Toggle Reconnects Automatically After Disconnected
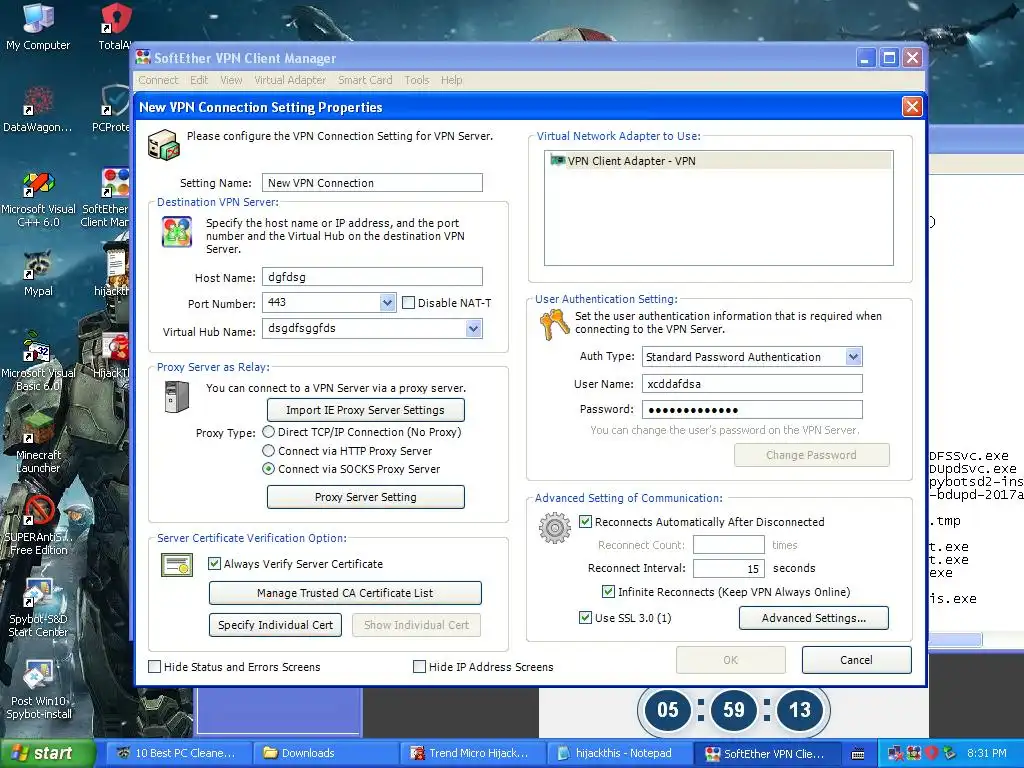 585,521
